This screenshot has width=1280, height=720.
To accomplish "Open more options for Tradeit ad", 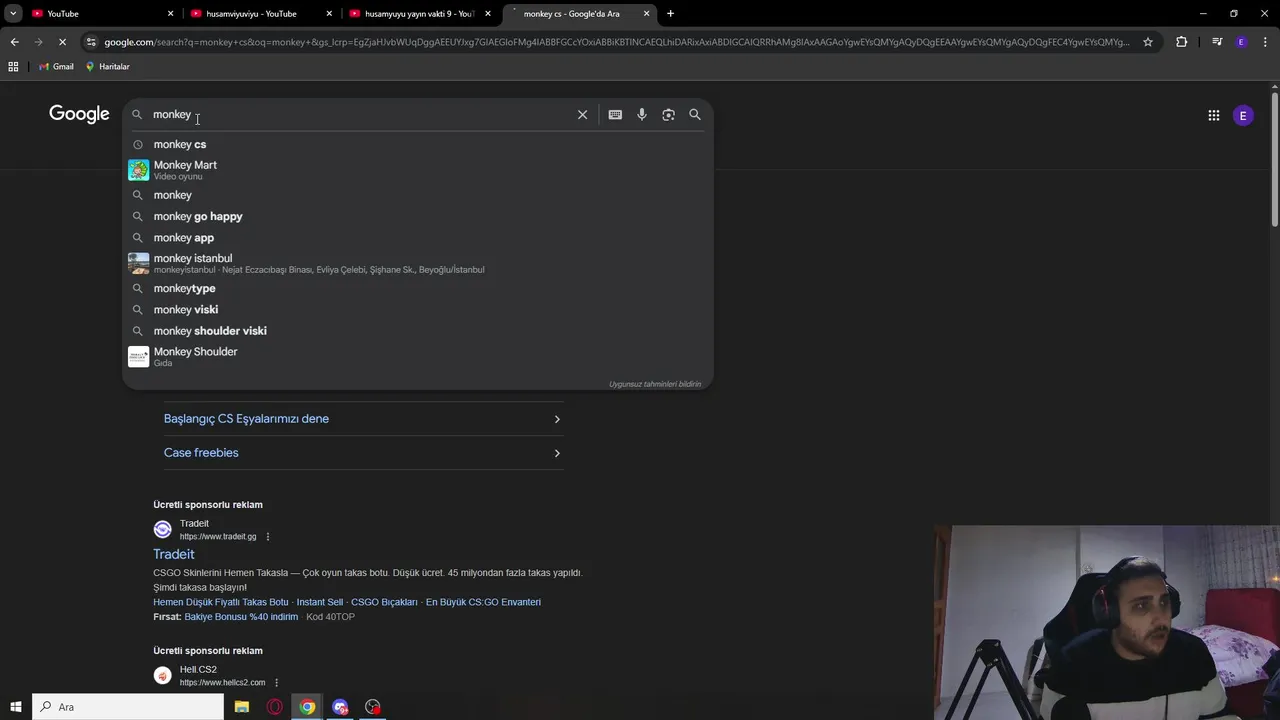I will [x=268, y=537].
